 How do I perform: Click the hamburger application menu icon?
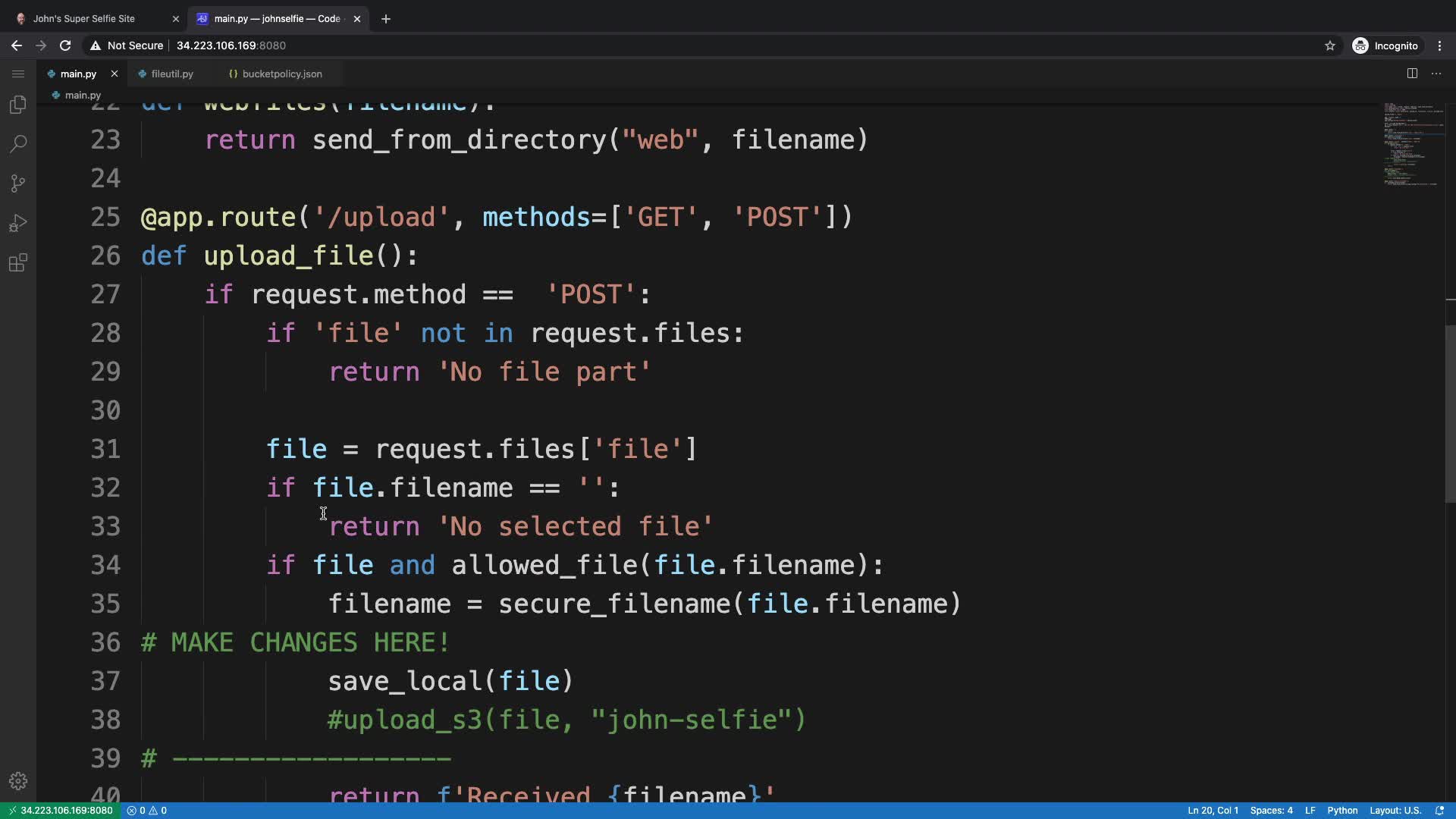click(18, 74)
